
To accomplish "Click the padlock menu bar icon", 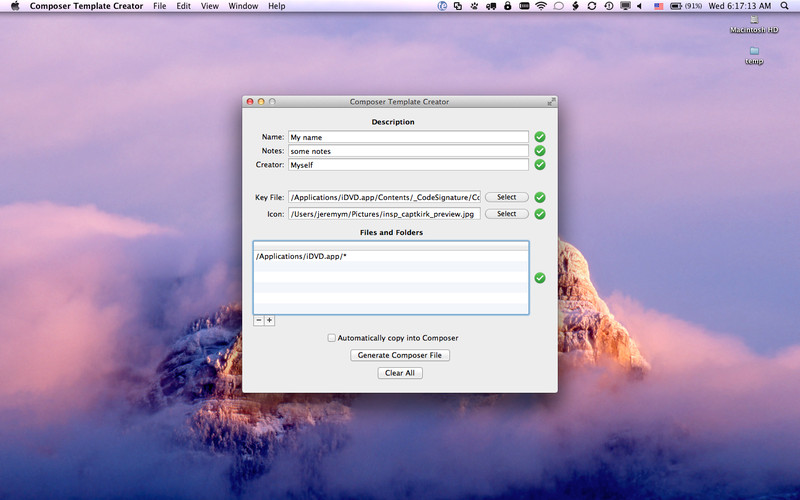I will [508, 6].
